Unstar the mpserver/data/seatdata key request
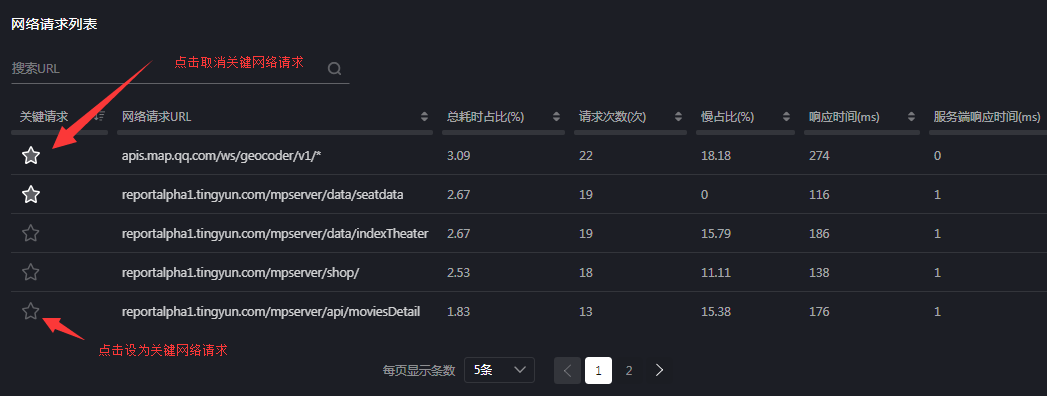Screen dimensions: 1047x396 point(31,195)
